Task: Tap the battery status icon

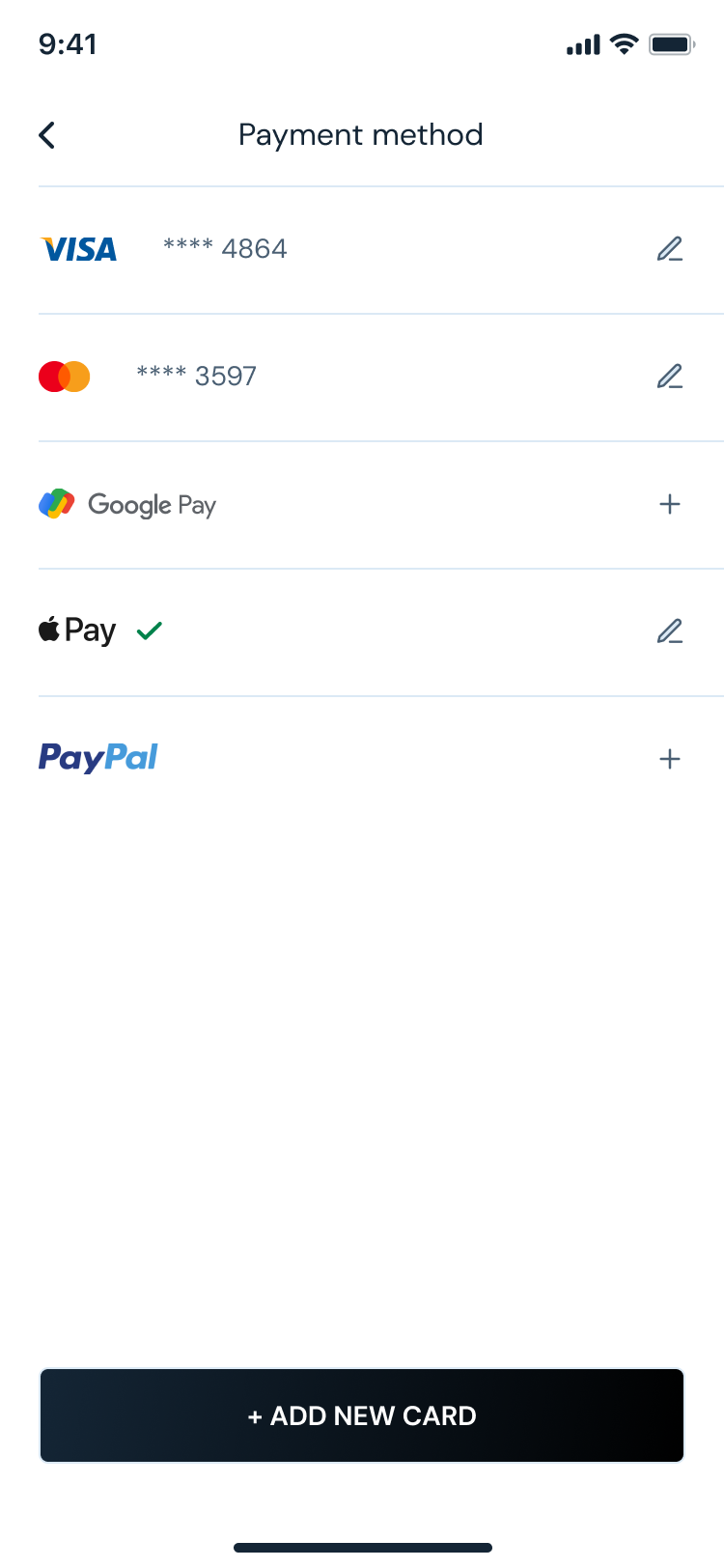Action: pyautogui.click(x=672, y=44)
